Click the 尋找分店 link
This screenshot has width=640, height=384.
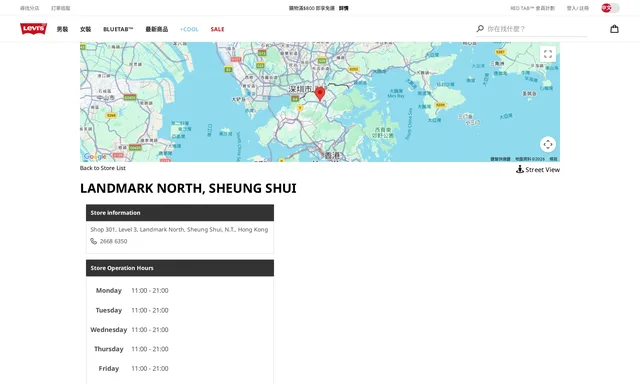(x=29, y=8)
